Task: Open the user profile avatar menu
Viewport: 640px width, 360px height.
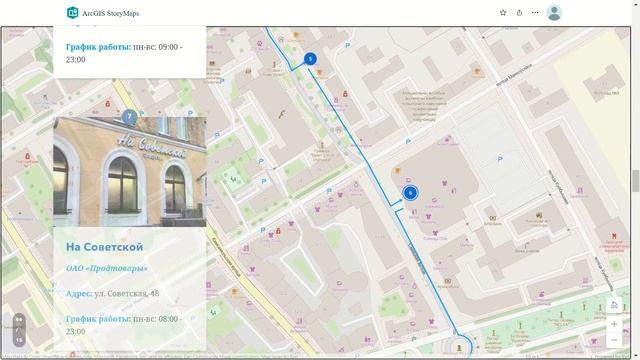Action: pos(554,13)
